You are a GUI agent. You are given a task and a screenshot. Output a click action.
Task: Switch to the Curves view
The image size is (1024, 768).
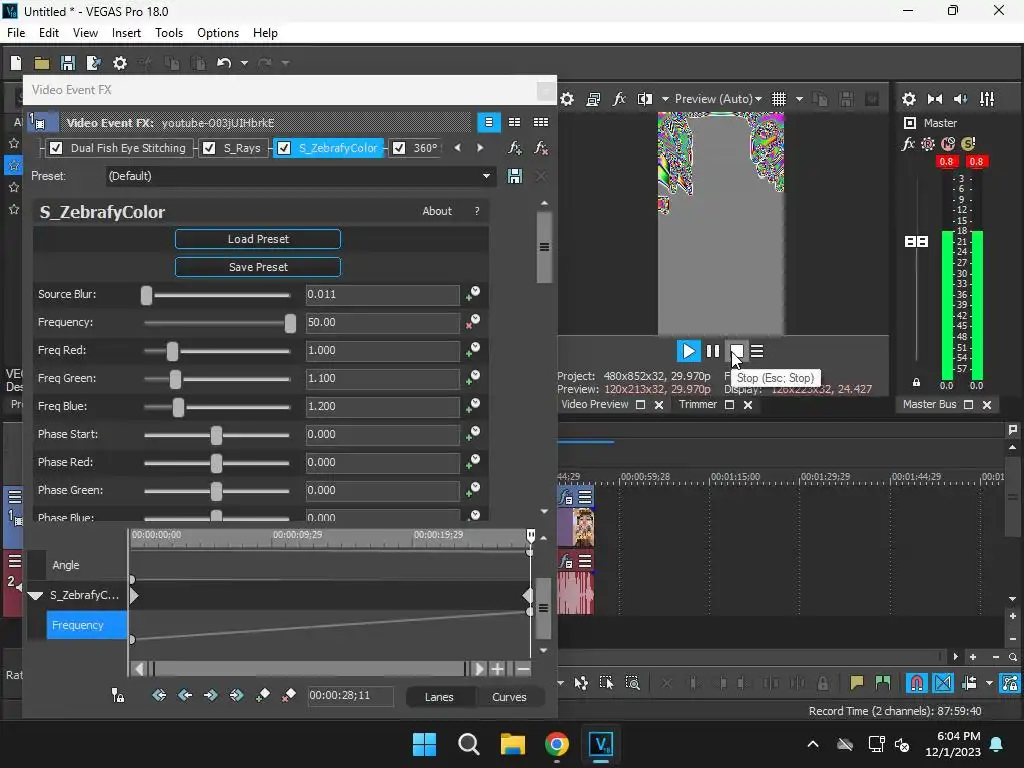(509, 697)
